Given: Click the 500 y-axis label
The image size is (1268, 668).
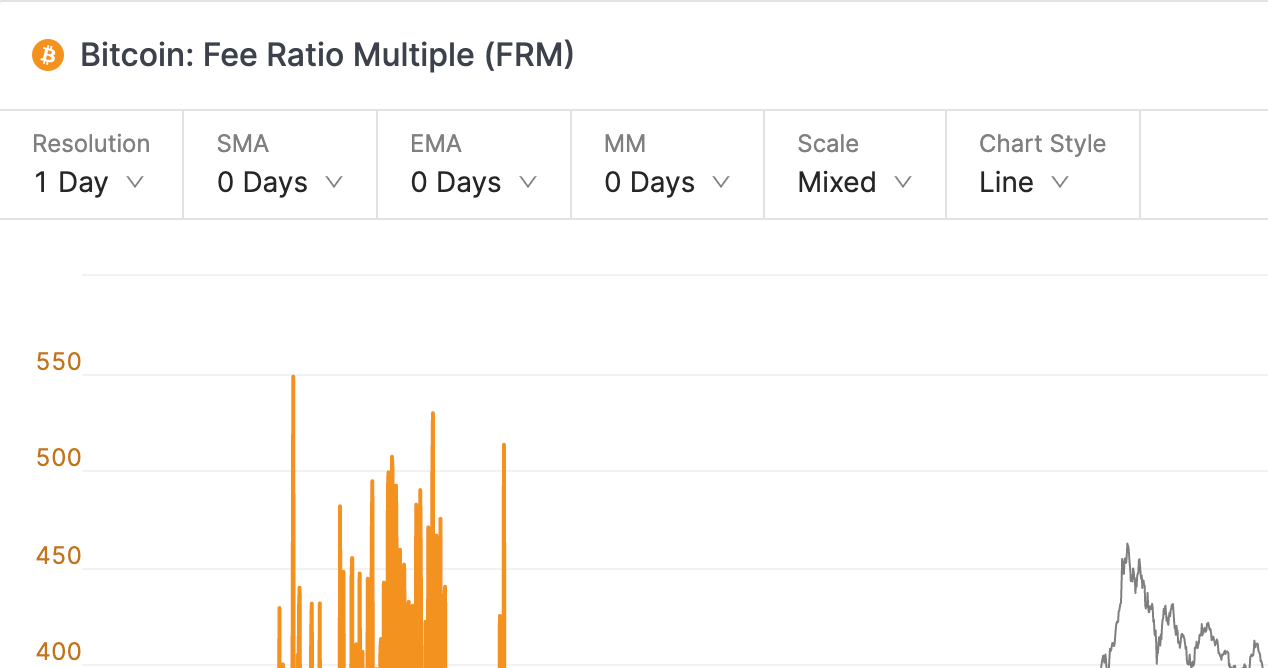Looking at the screenshot, I should (x=58, y=458).
